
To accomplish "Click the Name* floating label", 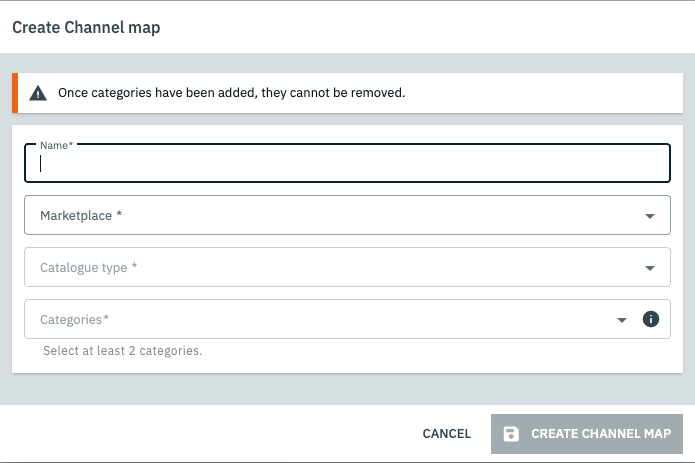I will pyautogui.click(x=56, y=145).
